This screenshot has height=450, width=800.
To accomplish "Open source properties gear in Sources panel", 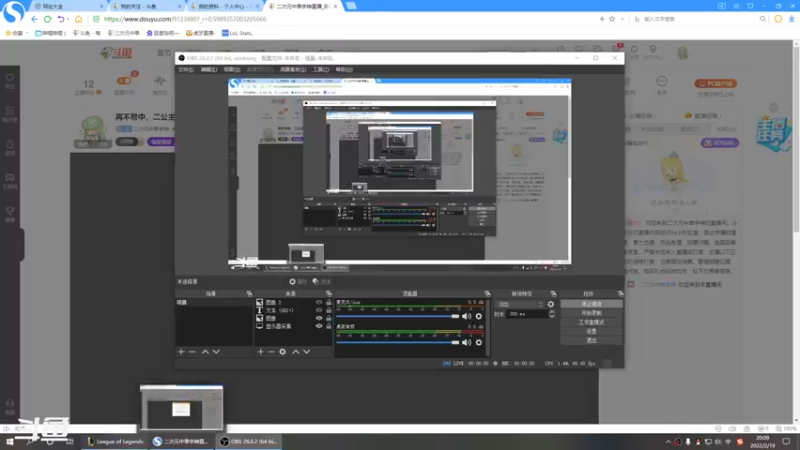I will tap(283, 352).
